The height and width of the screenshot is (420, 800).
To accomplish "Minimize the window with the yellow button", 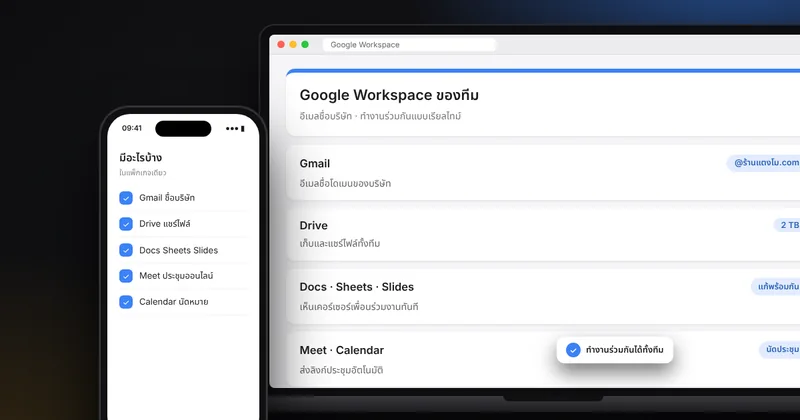I will pos(293,44).
